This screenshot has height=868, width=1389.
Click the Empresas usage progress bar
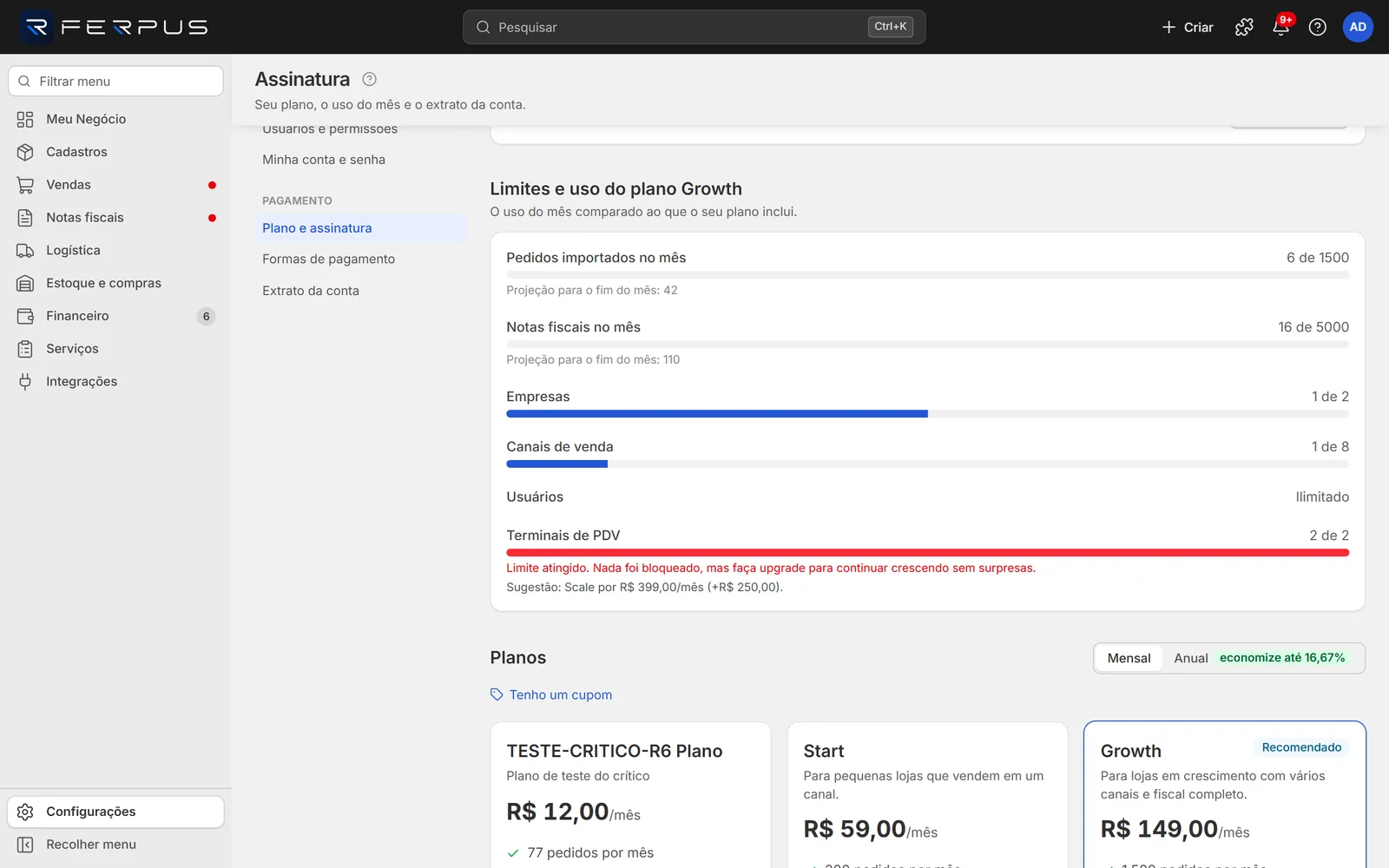[x=927, y=414]
